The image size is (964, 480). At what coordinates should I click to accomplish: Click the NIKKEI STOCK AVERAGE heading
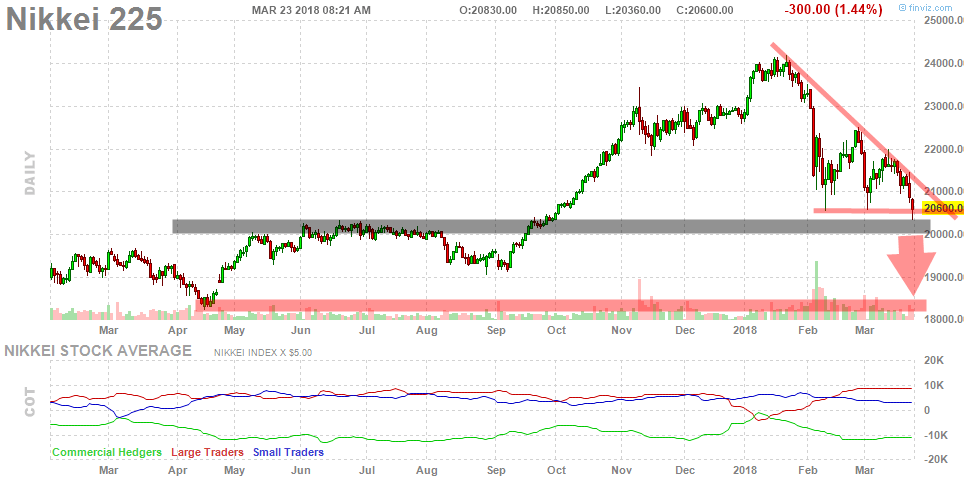pos(98,351)
